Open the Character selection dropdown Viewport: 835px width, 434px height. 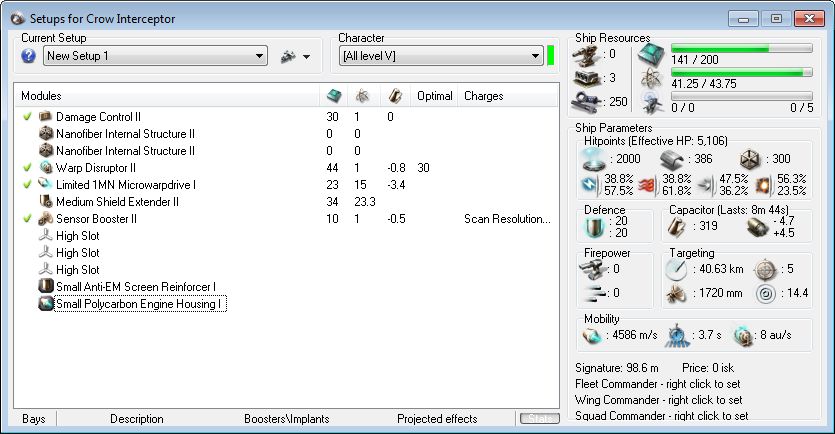[x=533, y=56]
